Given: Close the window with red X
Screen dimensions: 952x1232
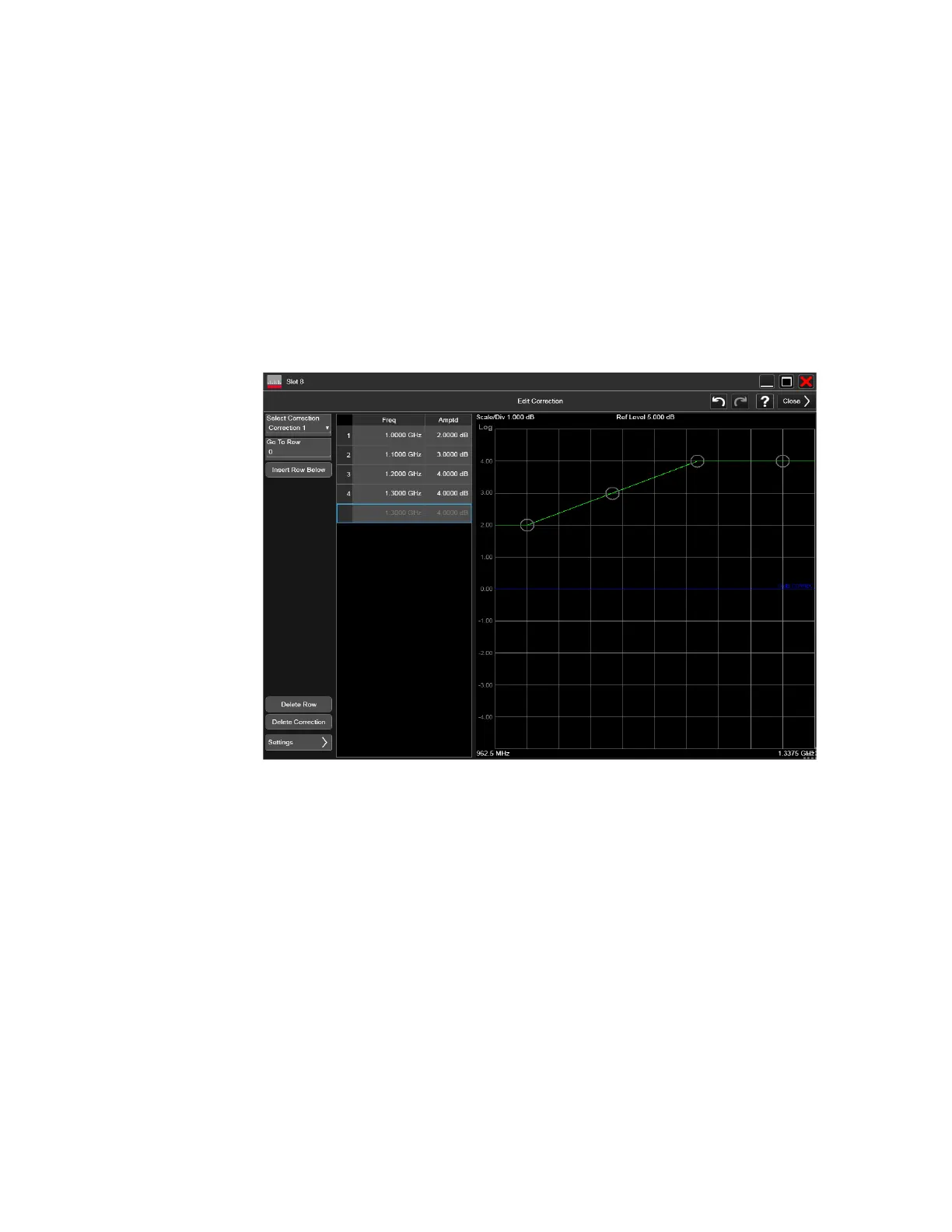Looking at the screenshot, I should [807, 382].
